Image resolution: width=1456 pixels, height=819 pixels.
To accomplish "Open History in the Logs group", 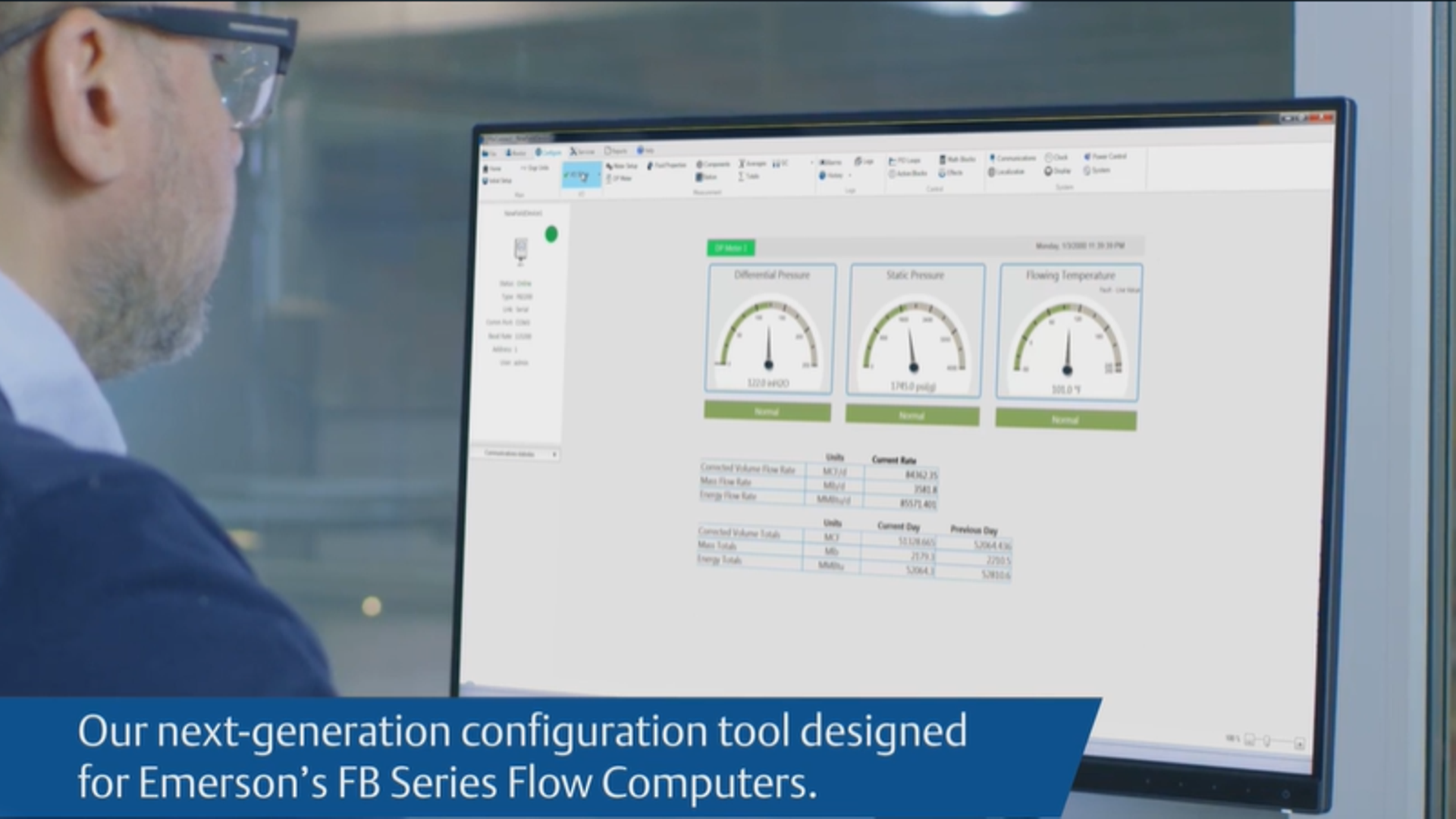I will 831,175.
